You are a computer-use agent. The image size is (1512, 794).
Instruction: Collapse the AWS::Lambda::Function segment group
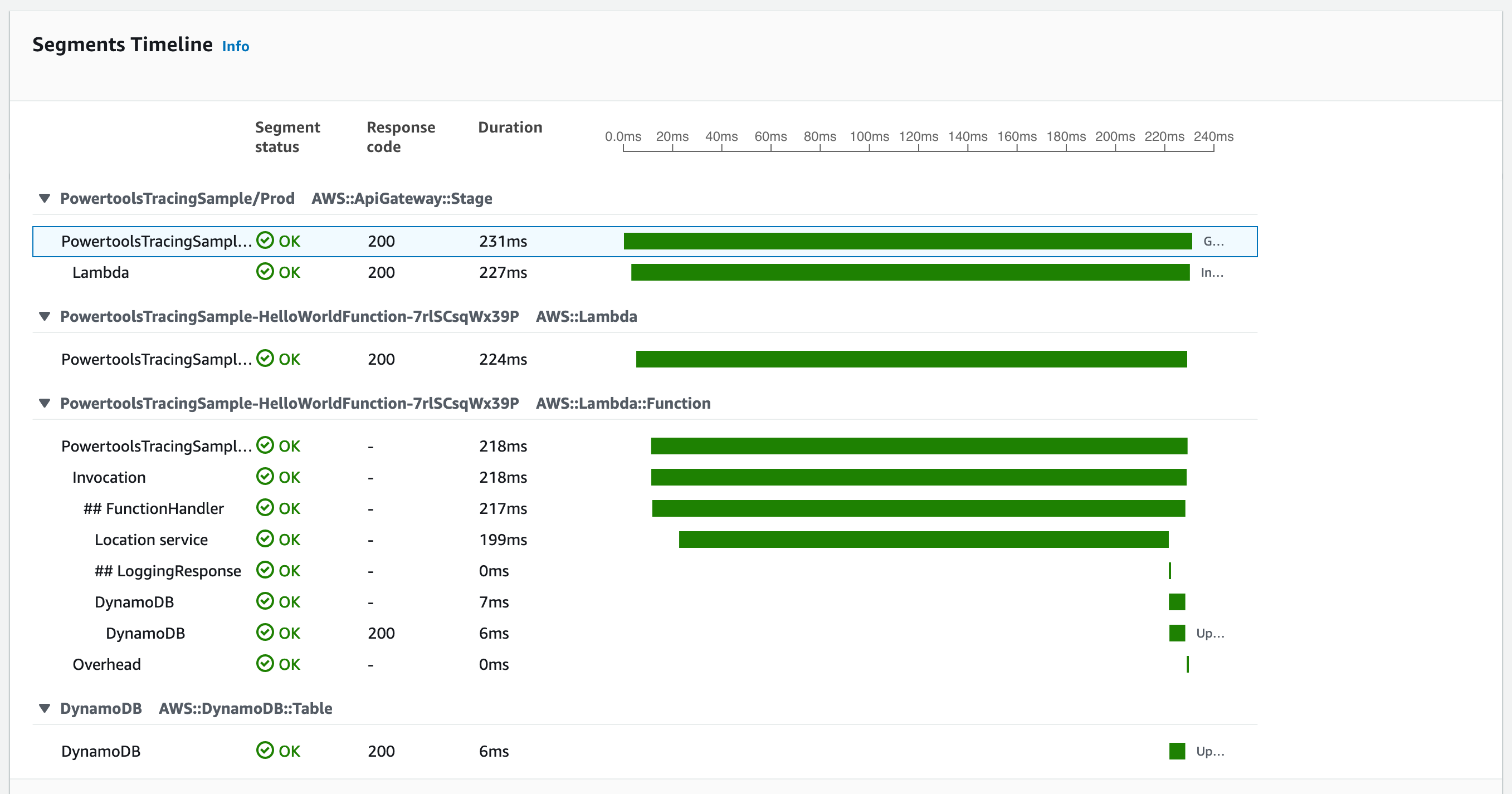[x=45, y=403]
